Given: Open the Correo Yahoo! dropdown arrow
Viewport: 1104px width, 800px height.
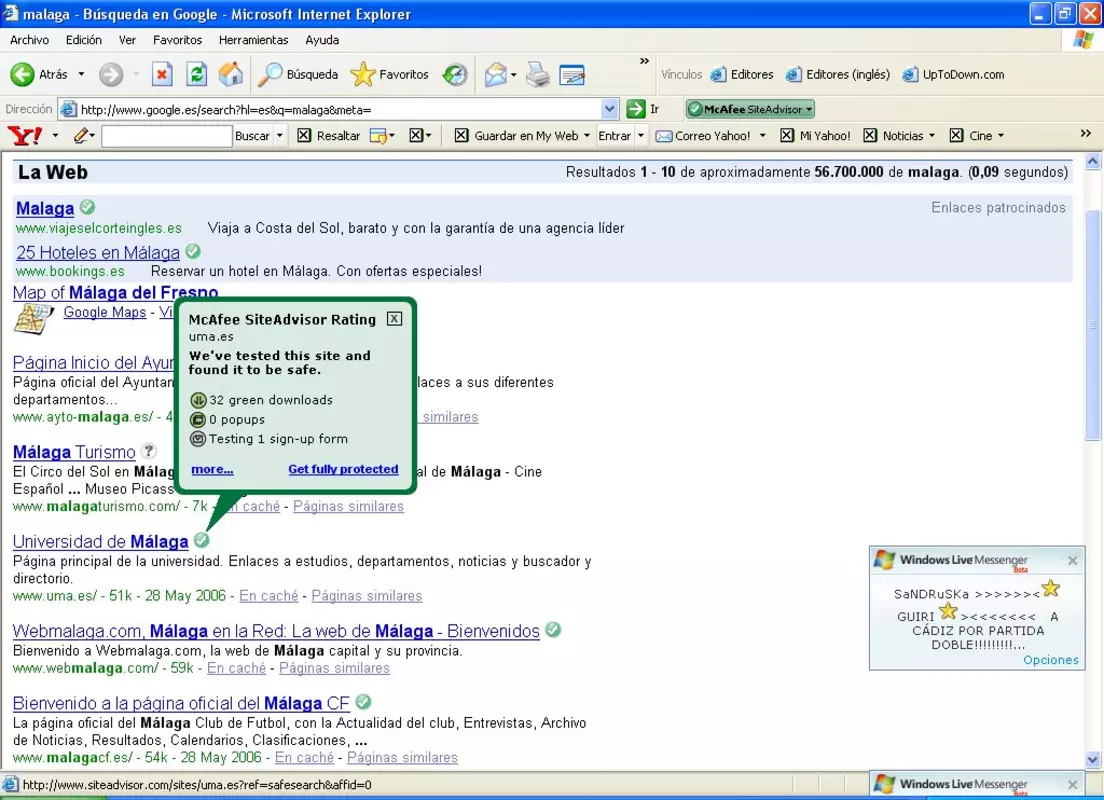Looking at the screenshot, I should pos(763,136).
